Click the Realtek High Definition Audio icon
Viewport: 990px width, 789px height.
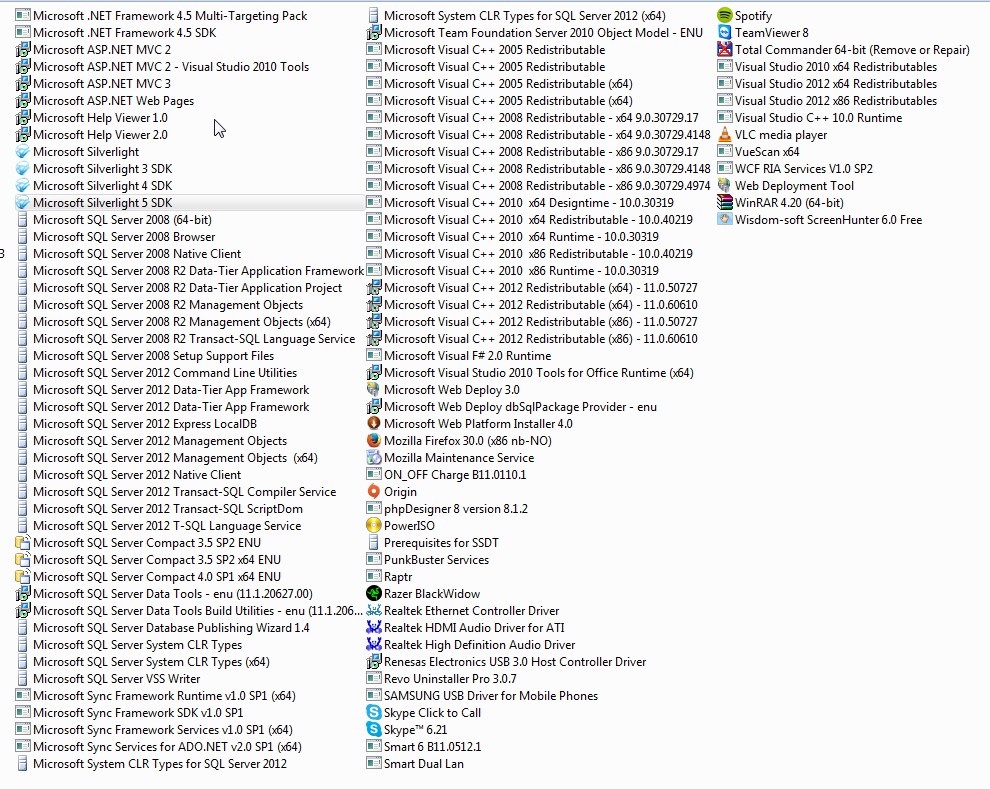tap(374, 645)
